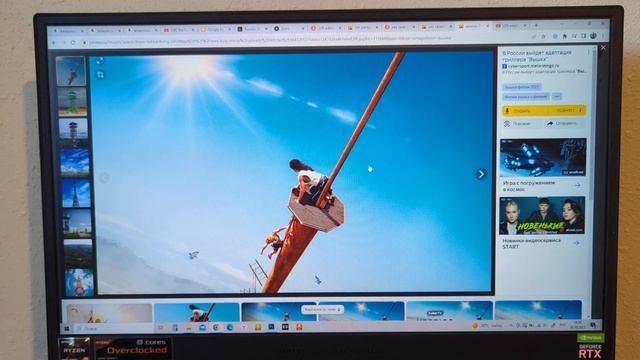Screen dimensions: 640x360
Task: Select the first blue tag chip under the description
Action: 521,87
